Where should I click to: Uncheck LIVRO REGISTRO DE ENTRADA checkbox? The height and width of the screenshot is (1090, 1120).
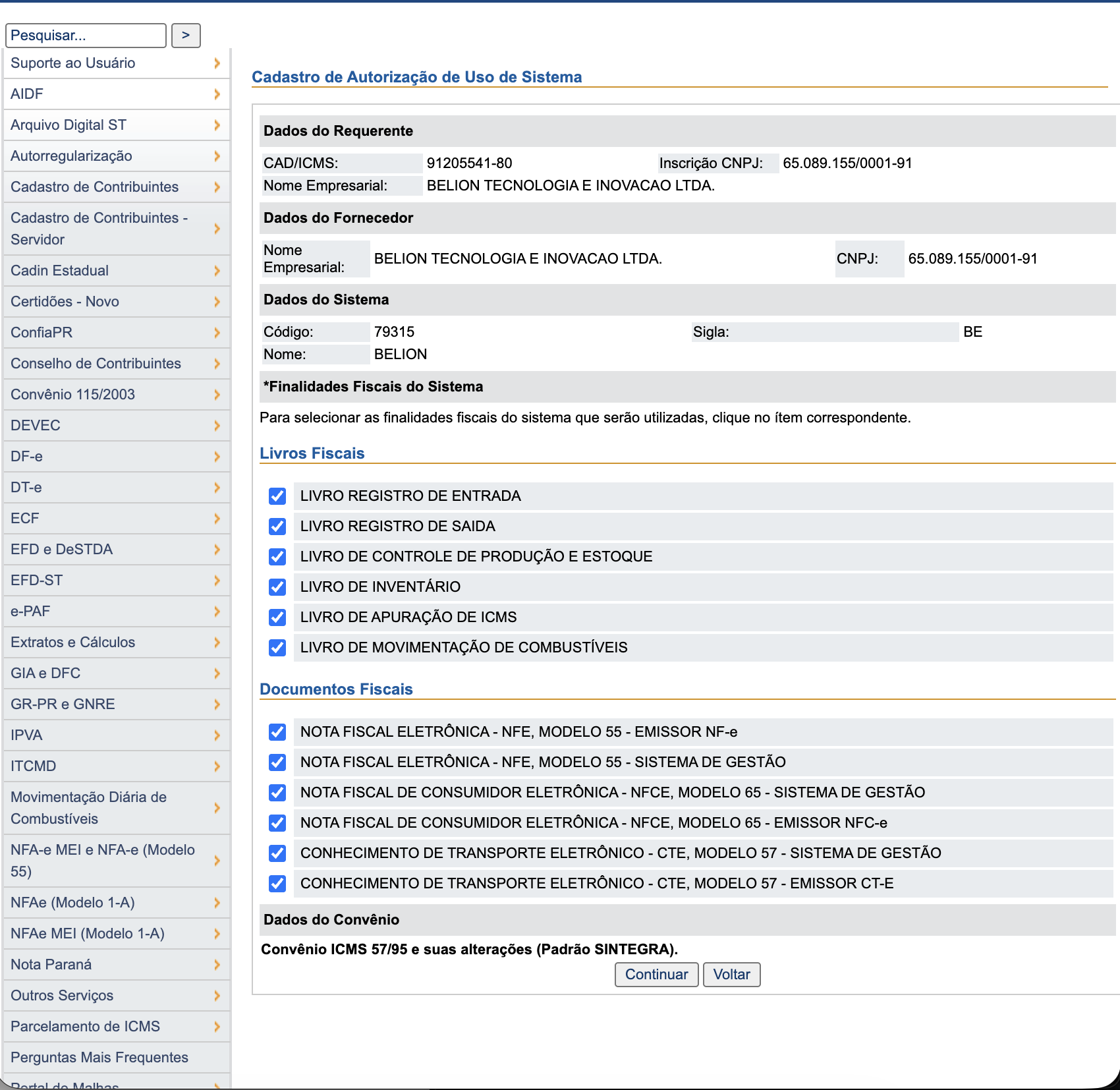[x=277, y=496]
